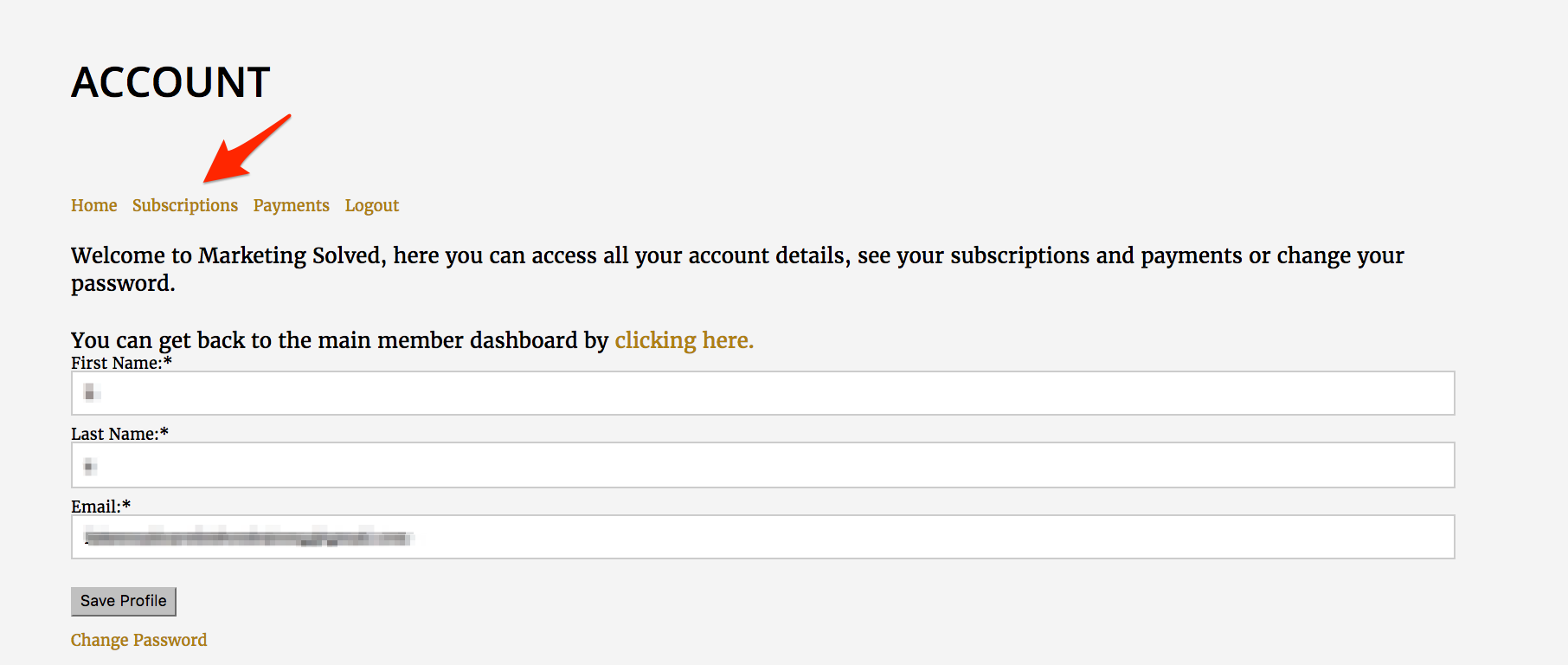This screenshot has width=1568, height=665.
Task: Click the Save Profile button
Action: point(123,601)
